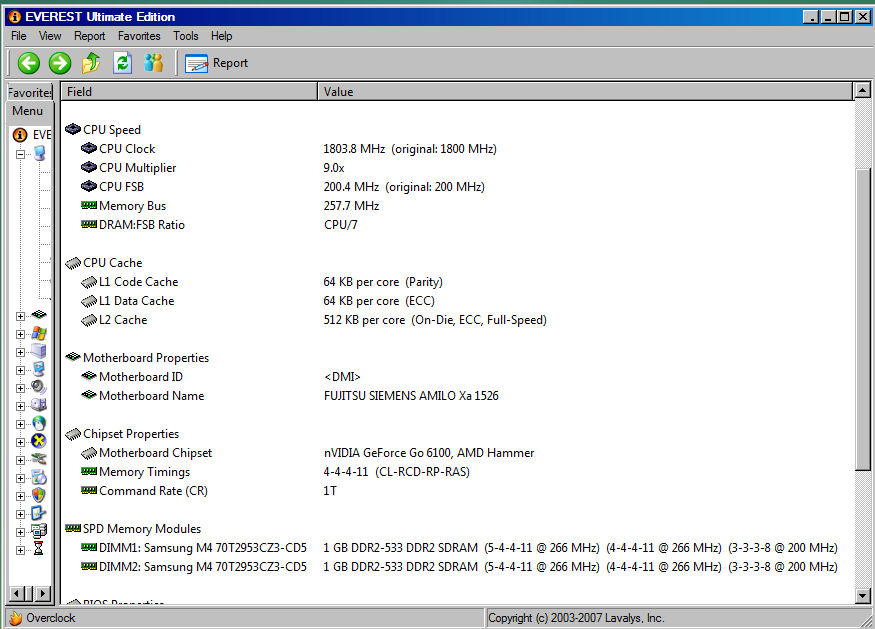Select the Motherboard Chipset row
The width and height of the screenshot is (875, 629).
456,453
